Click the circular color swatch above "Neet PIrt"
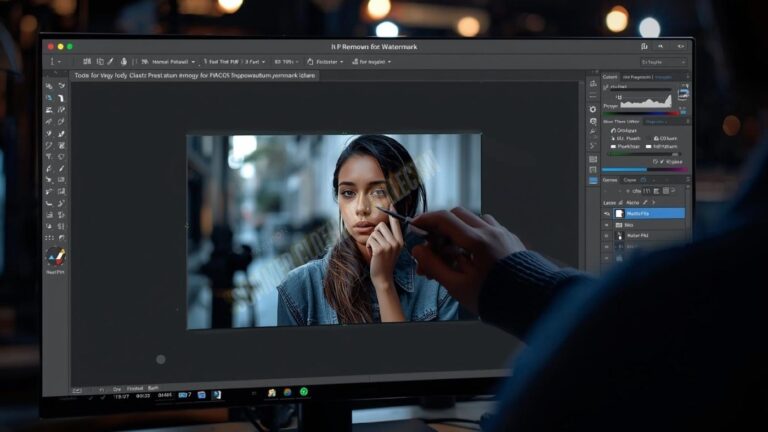 coord(55,256)
